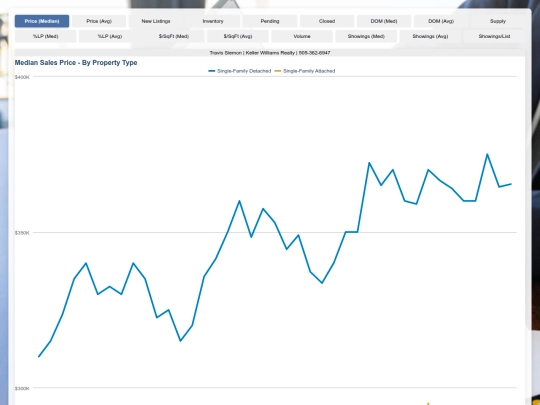Open $/SqFt (Med) metric

click(174, 36)
